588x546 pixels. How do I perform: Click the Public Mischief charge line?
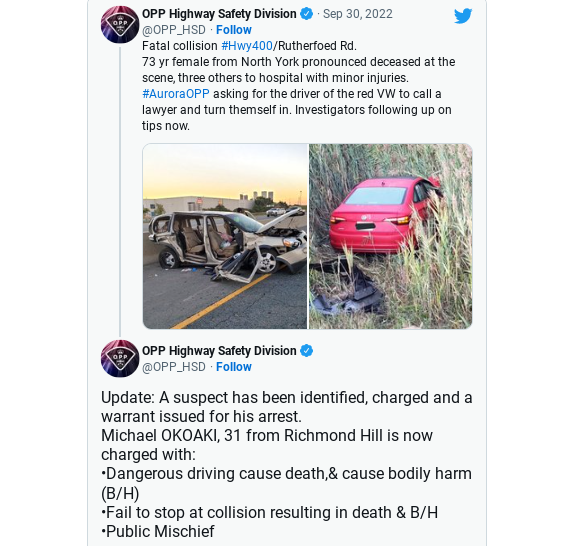click(158, 531)
